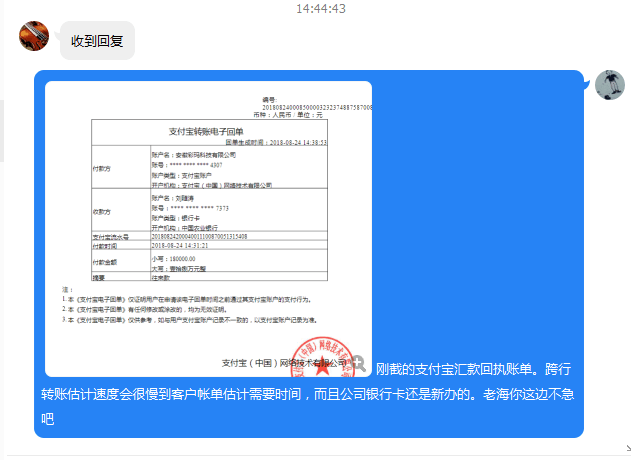Click the receipt title '支付宝转账电子回单'
Image resolution: width=631 pixels, height=460 pixels.
pyautogui.click(x=206, y=132)
